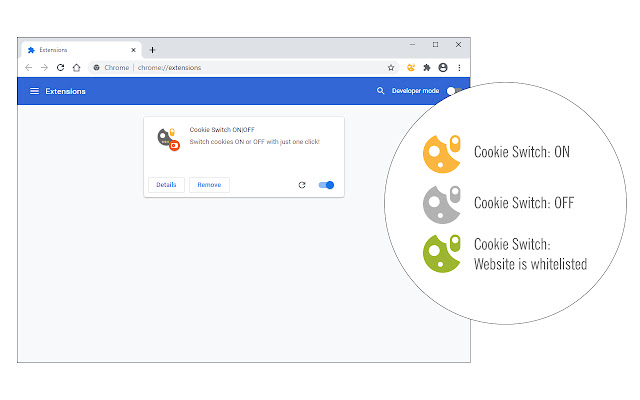Viewport: 640px width, 400px height.
Task: Click the Details button
Action: [166, 185]
